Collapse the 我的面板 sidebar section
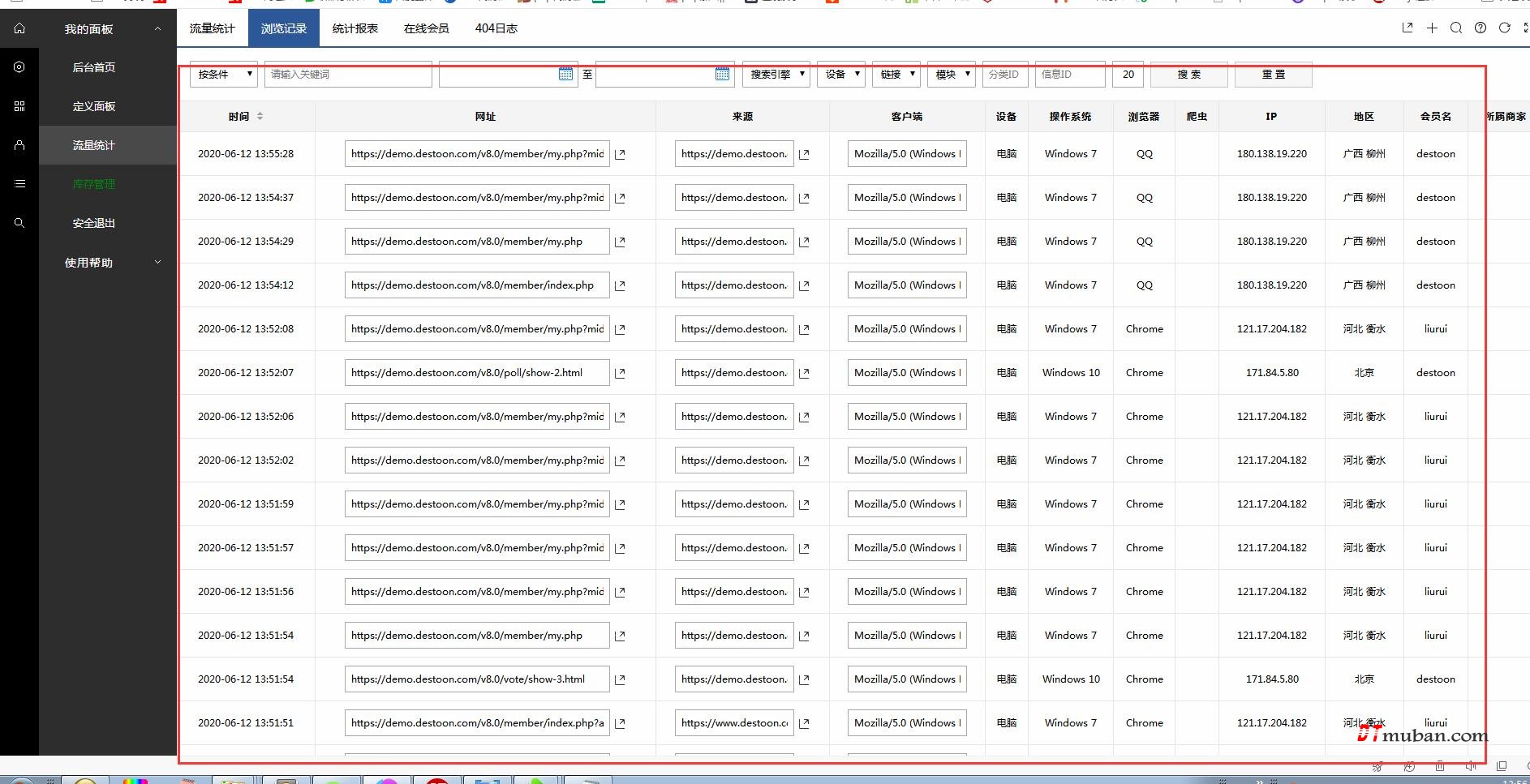Viewport: 1530px width, 784px height. 157,29
